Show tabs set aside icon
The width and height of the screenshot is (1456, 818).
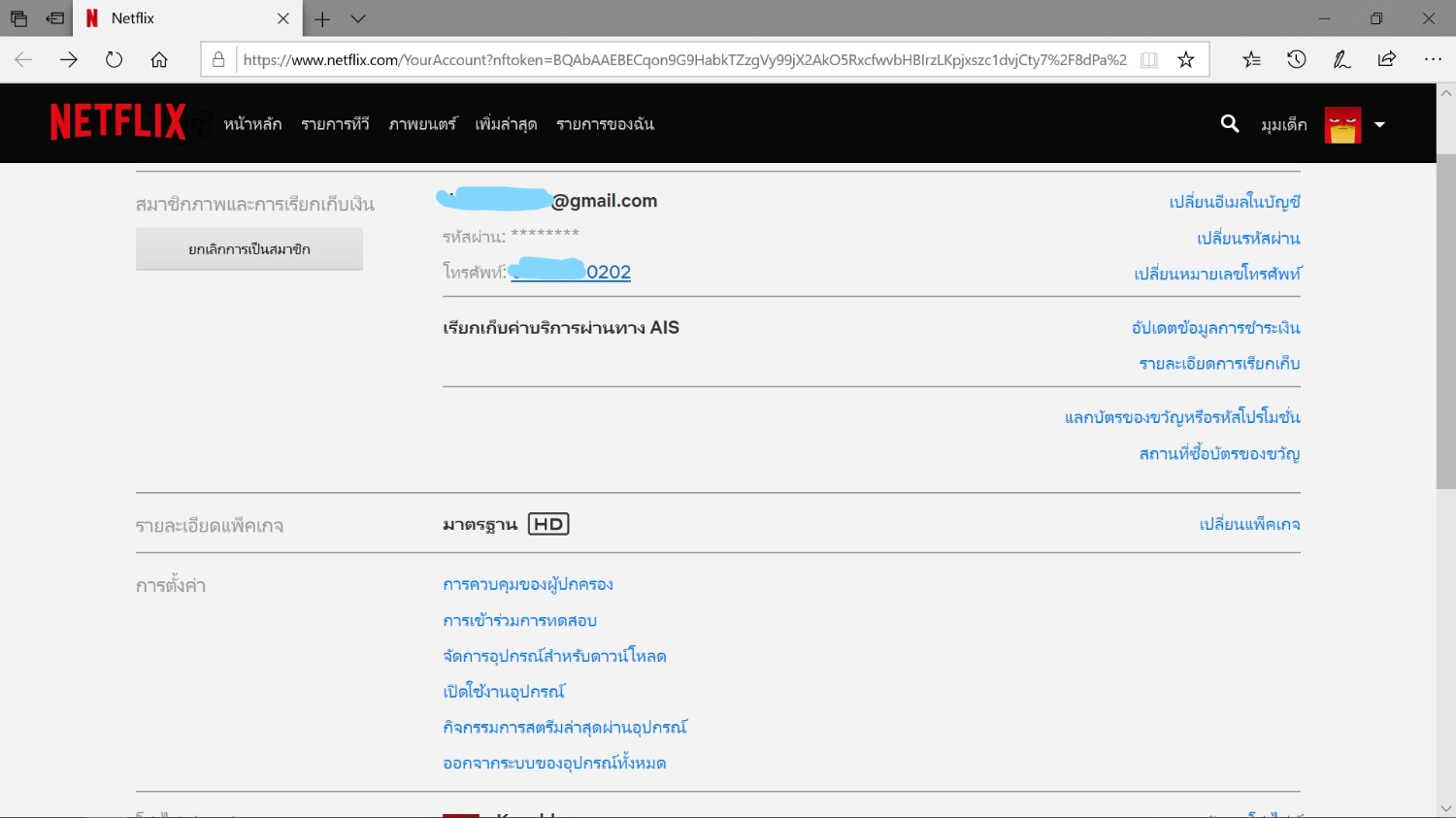tap(18, 18)
